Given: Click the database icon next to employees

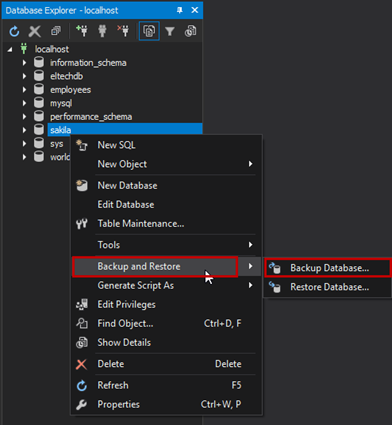Looking at the screenshot, I should 39,89.
